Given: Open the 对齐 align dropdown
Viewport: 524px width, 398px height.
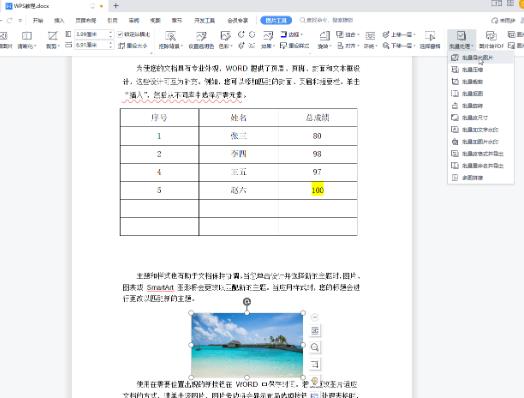Looking at the screenshot, I should pyautogui.click(x=348, y=45).
